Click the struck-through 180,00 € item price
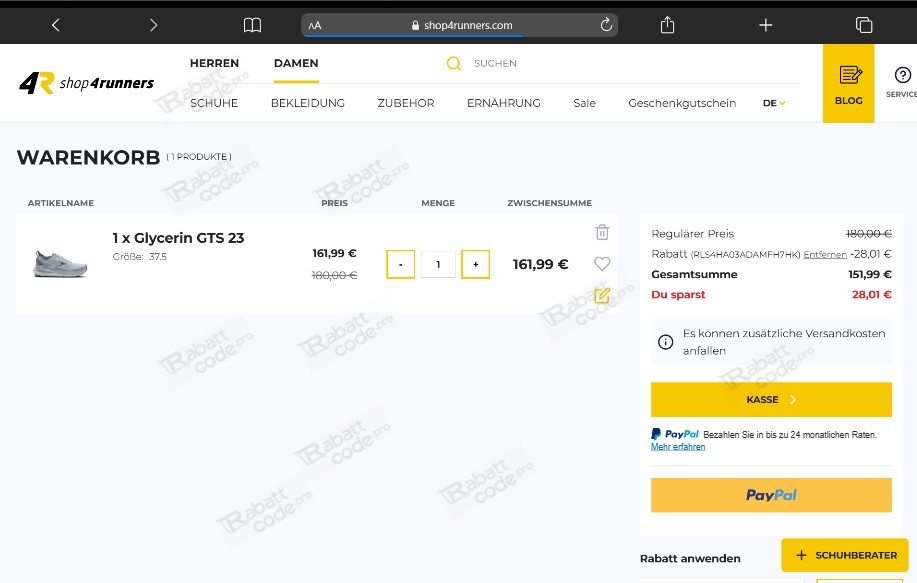Viewport: 917px width, 583px height. [x=335, y=275]
